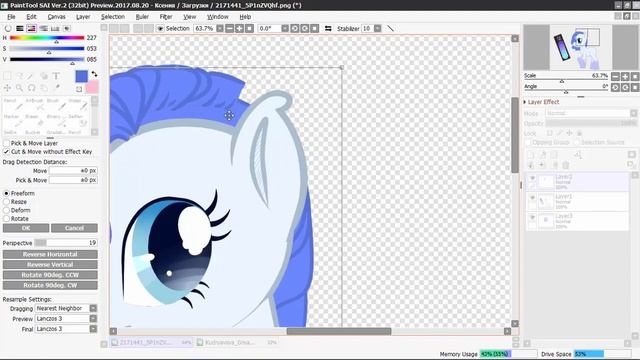Viewport: 640px width, 360px height.
Task: Flip the canvas view horizontally
Action: click(328, 28)
